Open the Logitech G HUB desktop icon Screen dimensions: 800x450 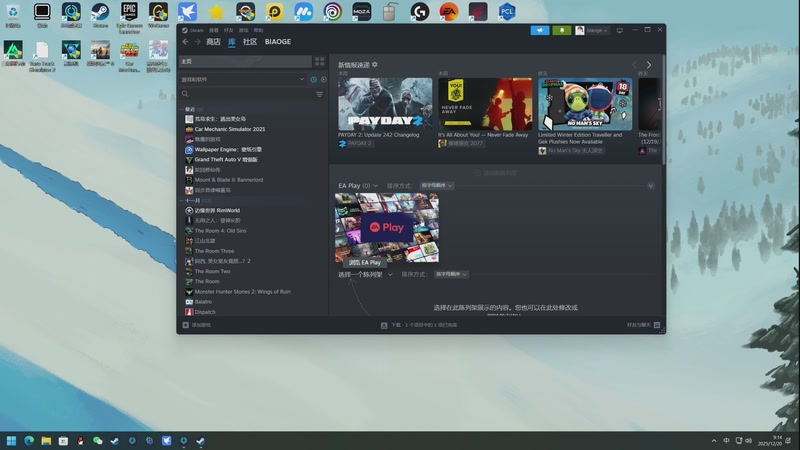[x=420, y=12]
